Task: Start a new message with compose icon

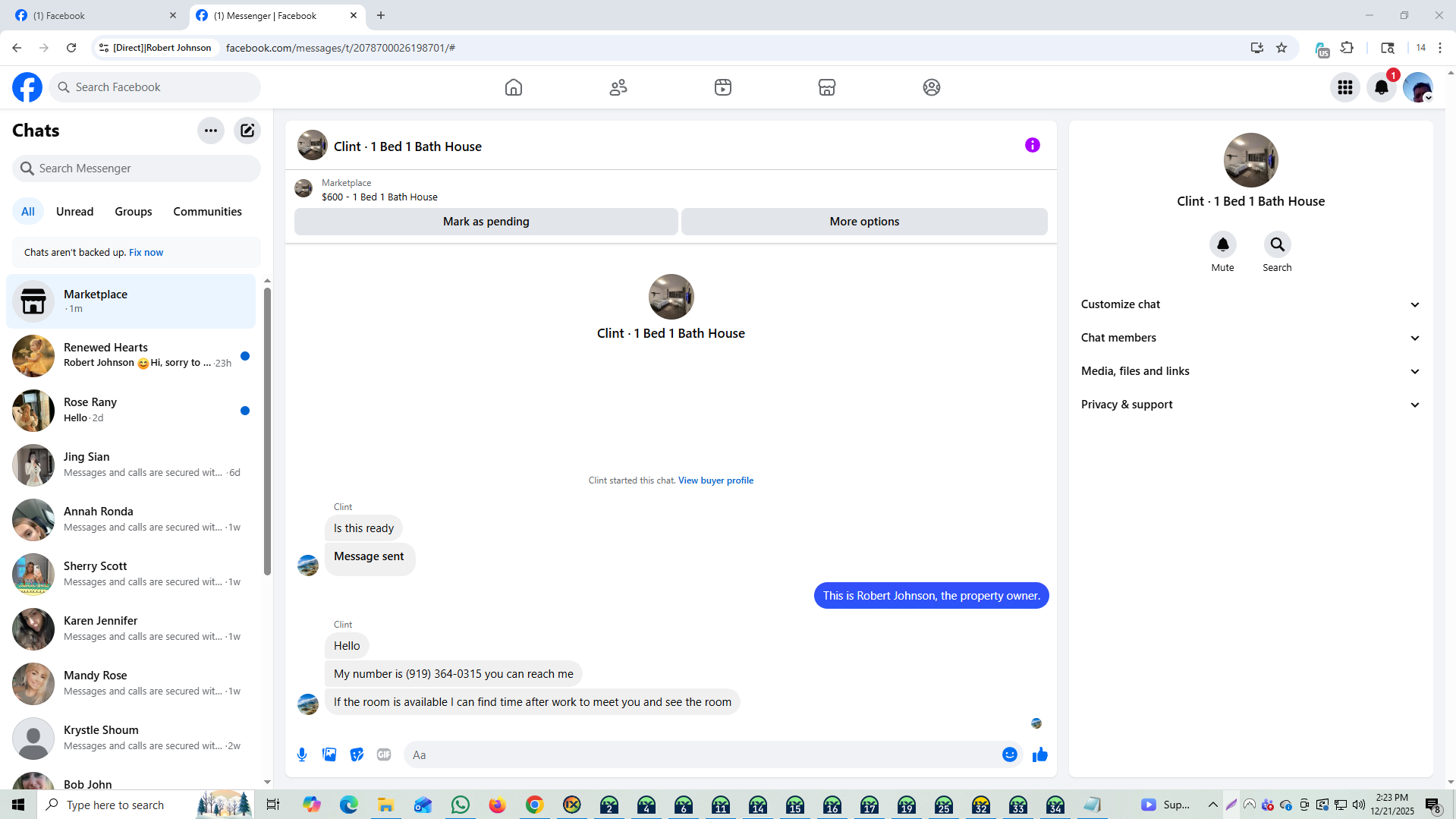Action: (x=247, y=131)
